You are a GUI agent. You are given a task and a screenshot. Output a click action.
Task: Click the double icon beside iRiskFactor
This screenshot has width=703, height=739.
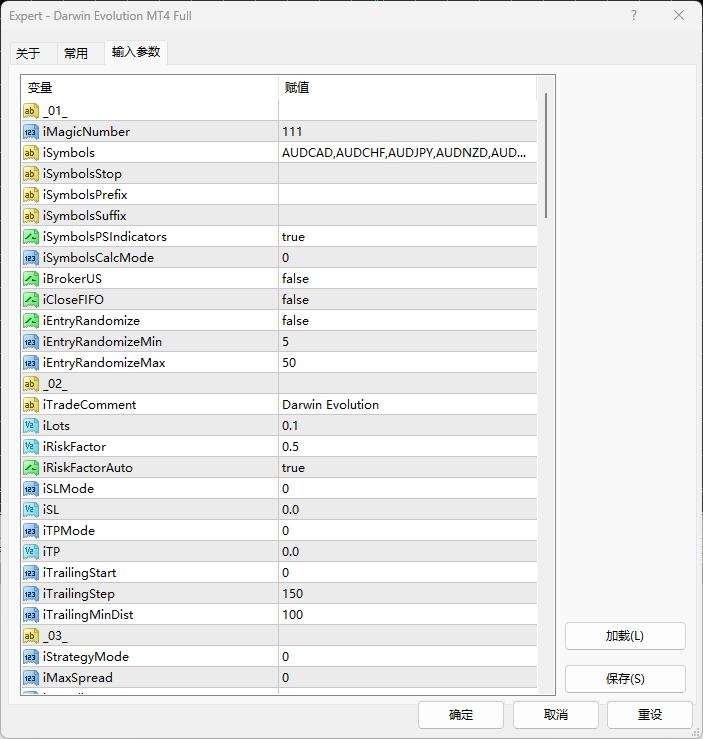pos(31,447)
